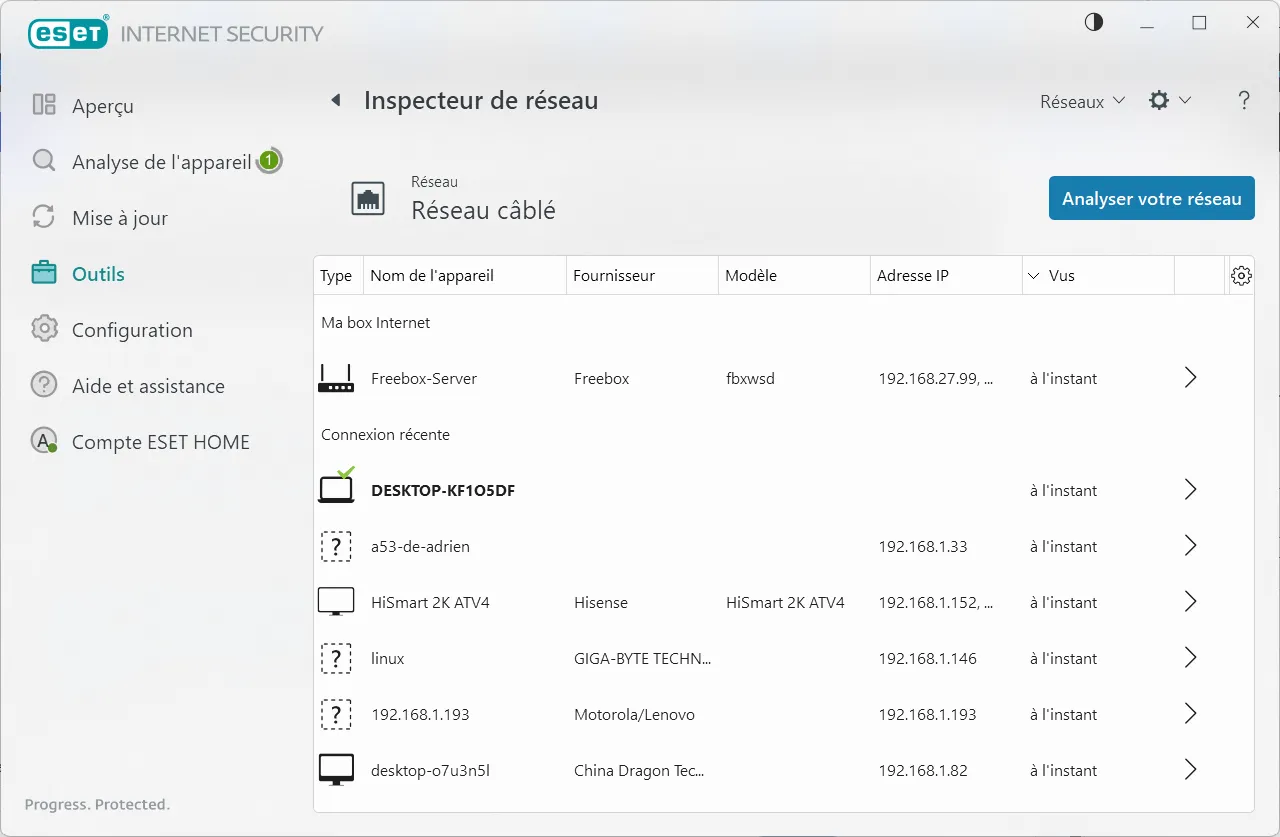This screenshot has width=1280, height=837.
Task: Select the China Dragon Tec... vendor cell
Action: click(x=639, y=770)
